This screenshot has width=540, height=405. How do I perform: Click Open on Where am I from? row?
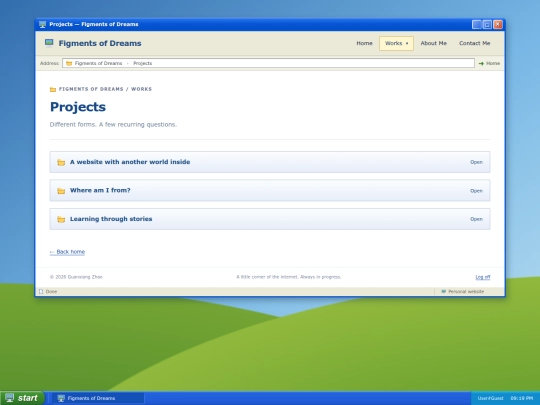click(x=476, y=191)
